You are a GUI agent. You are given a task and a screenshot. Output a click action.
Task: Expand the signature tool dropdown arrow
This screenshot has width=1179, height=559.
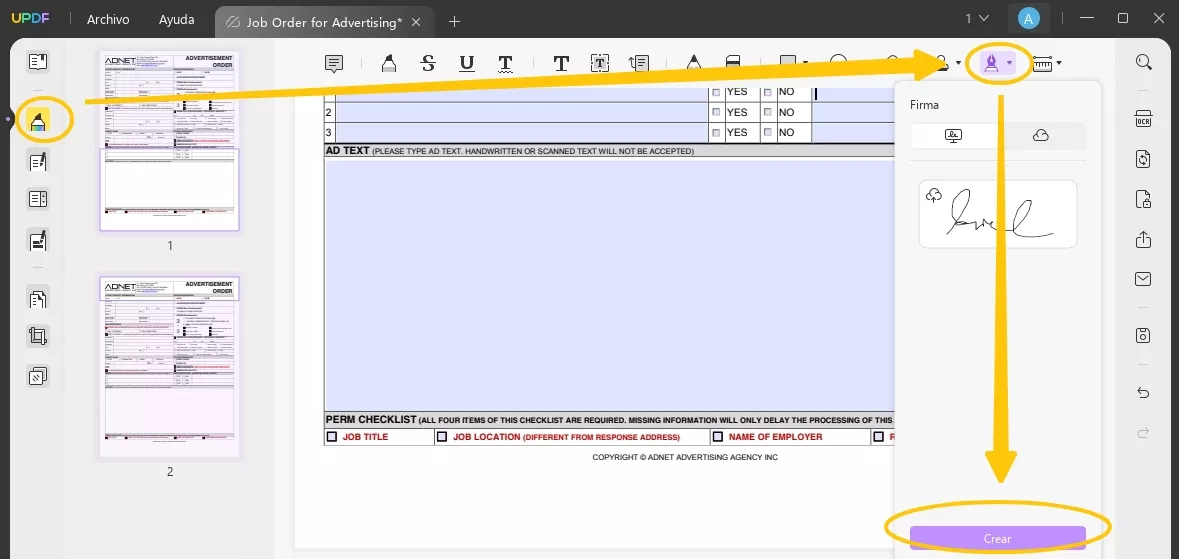(x=1010, y=63)
